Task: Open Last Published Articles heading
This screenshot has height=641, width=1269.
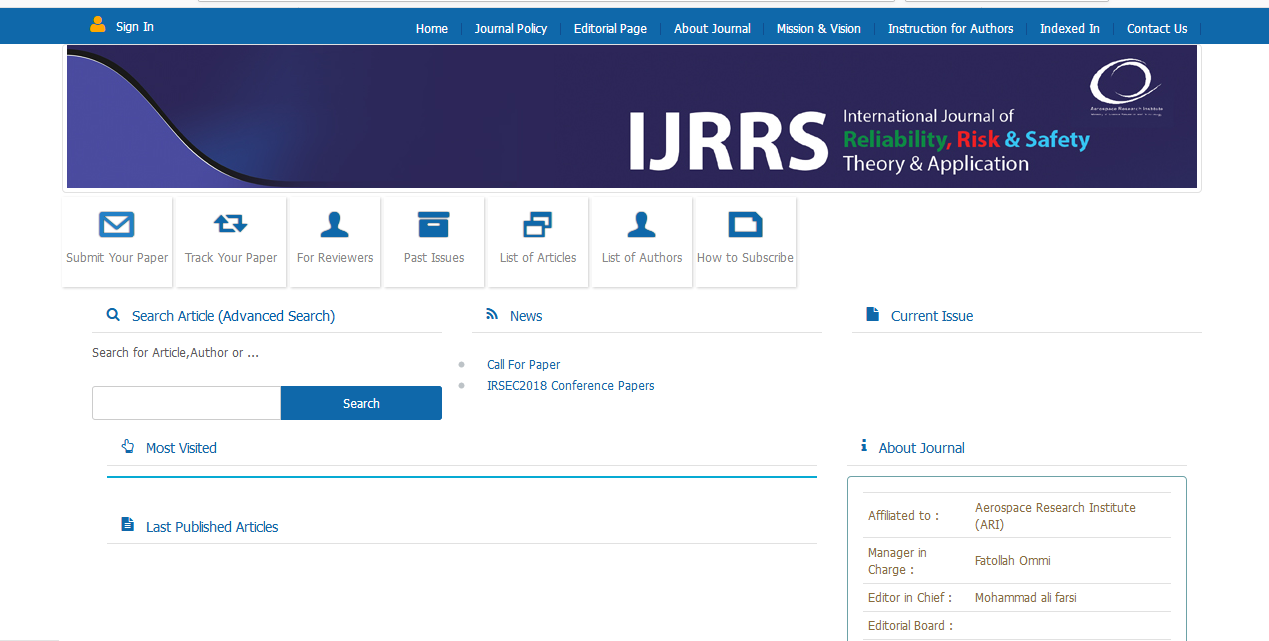Action: pyautogui.click(x=212, y=527)
